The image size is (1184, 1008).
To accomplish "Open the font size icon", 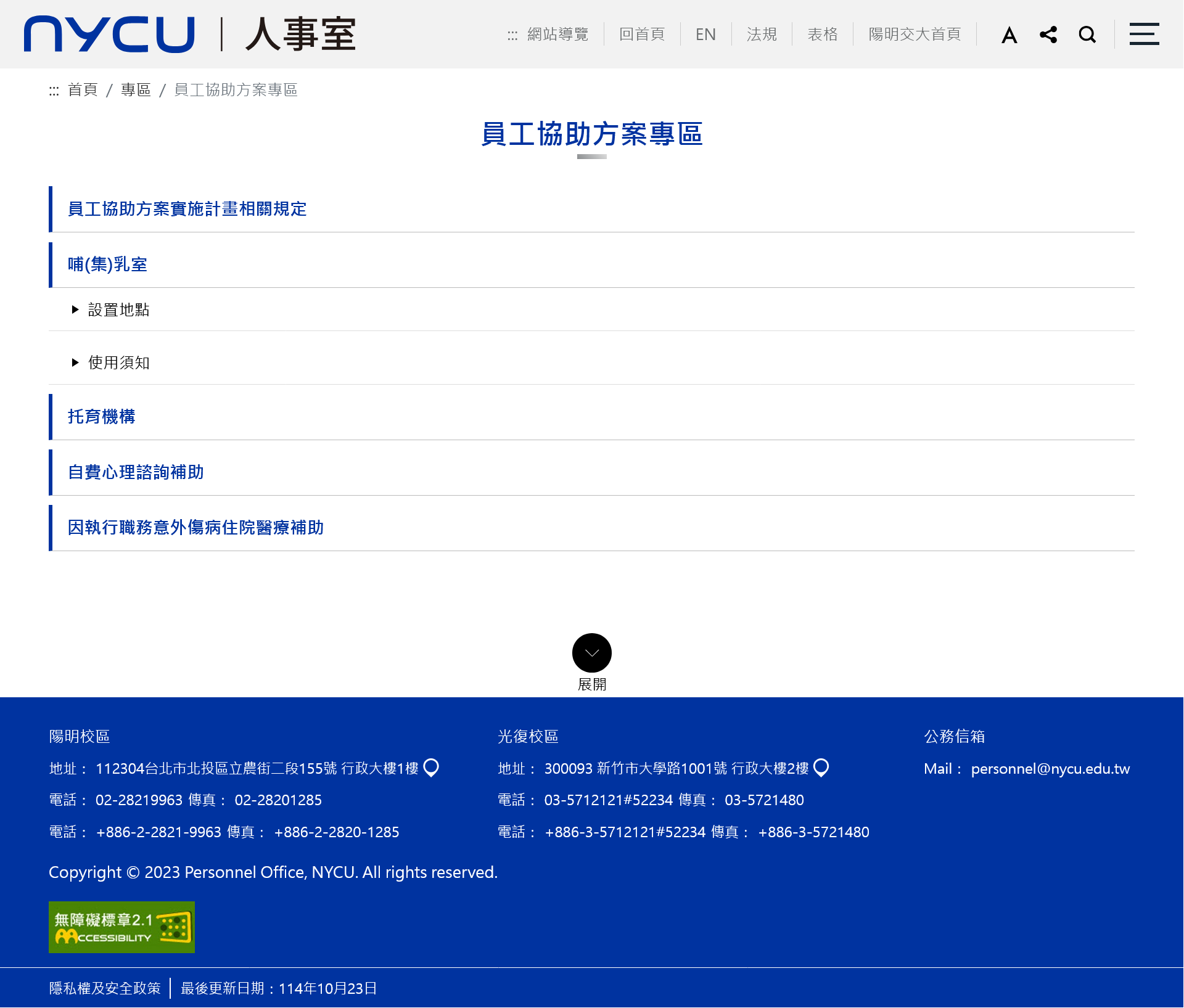I will (1009, 35).
